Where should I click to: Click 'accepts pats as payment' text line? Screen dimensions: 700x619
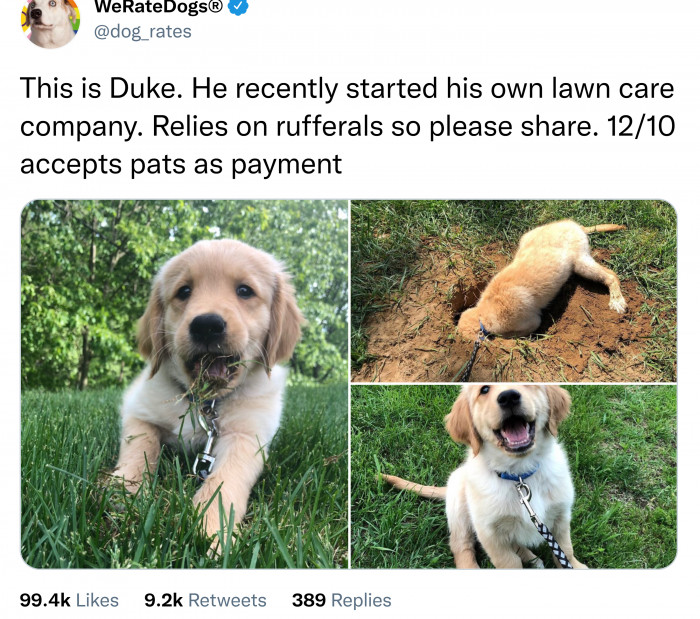tap(180, 163)
